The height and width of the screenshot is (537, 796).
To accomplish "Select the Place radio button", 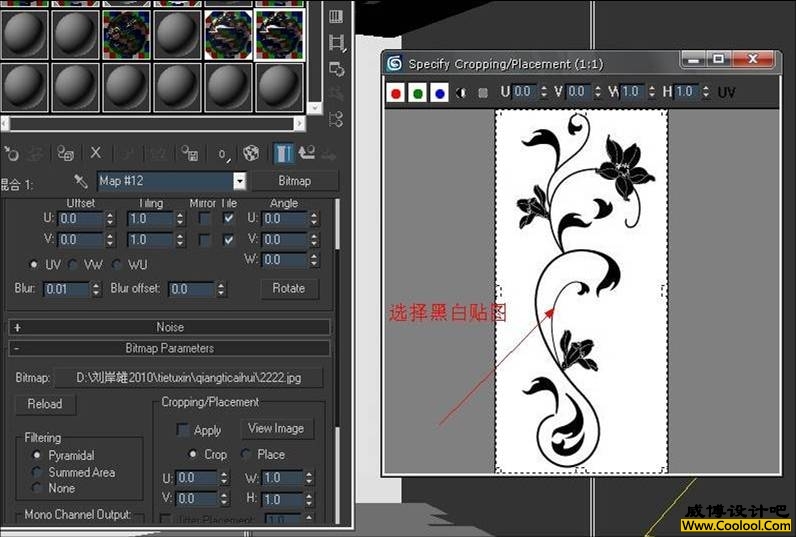I will 246,454.
